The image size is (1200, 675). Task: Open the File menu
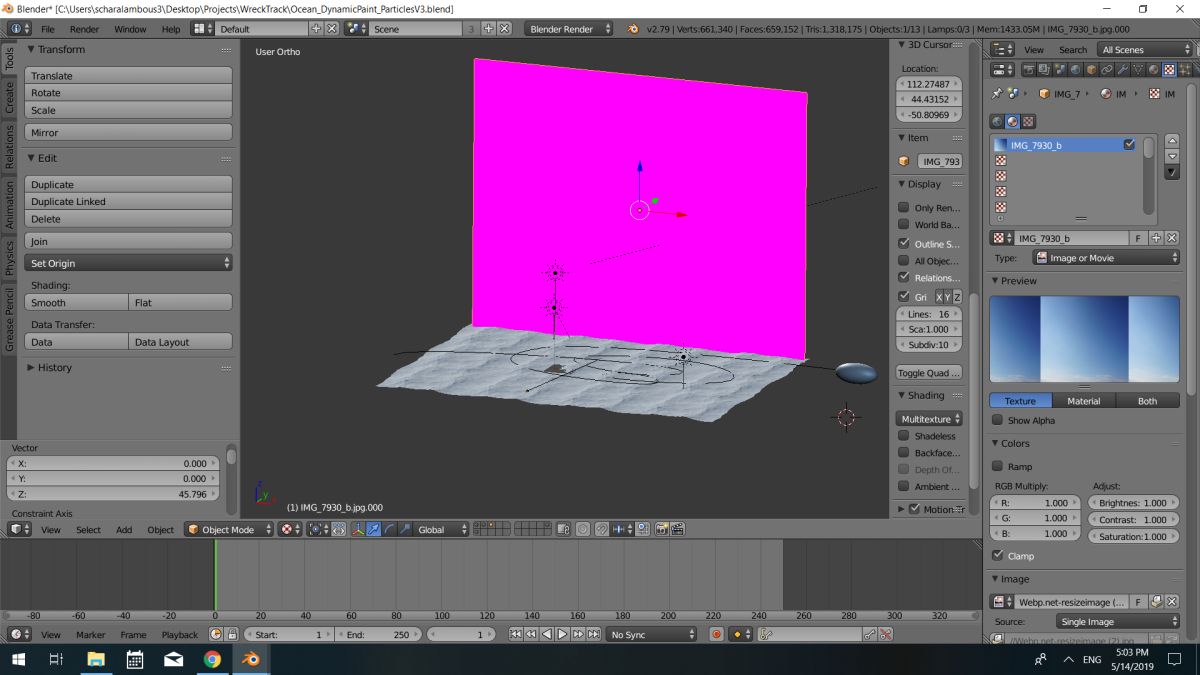[48, 29]
